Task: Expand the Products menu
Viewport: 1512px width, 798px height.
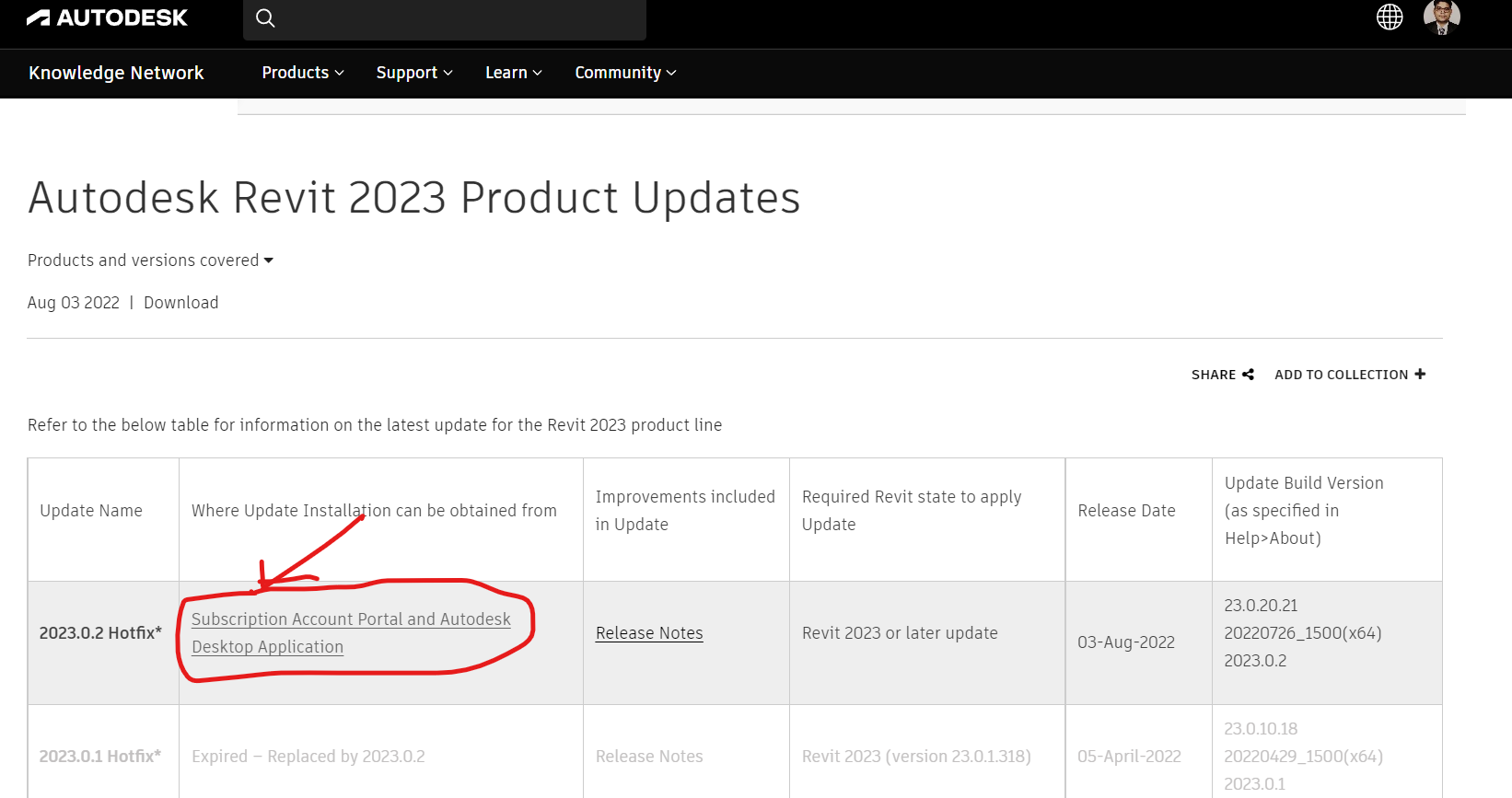Action: [x=303, y=73]
